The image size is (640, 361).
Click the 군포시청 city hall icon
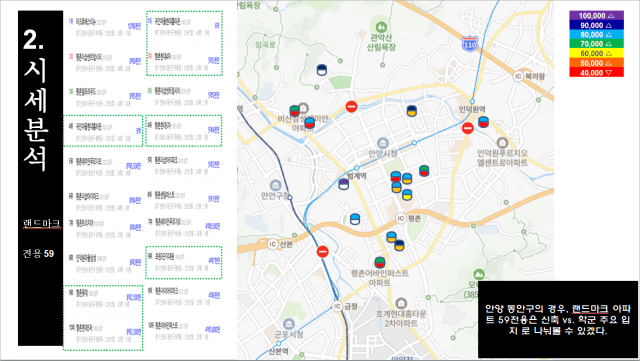tap(289, 325)
